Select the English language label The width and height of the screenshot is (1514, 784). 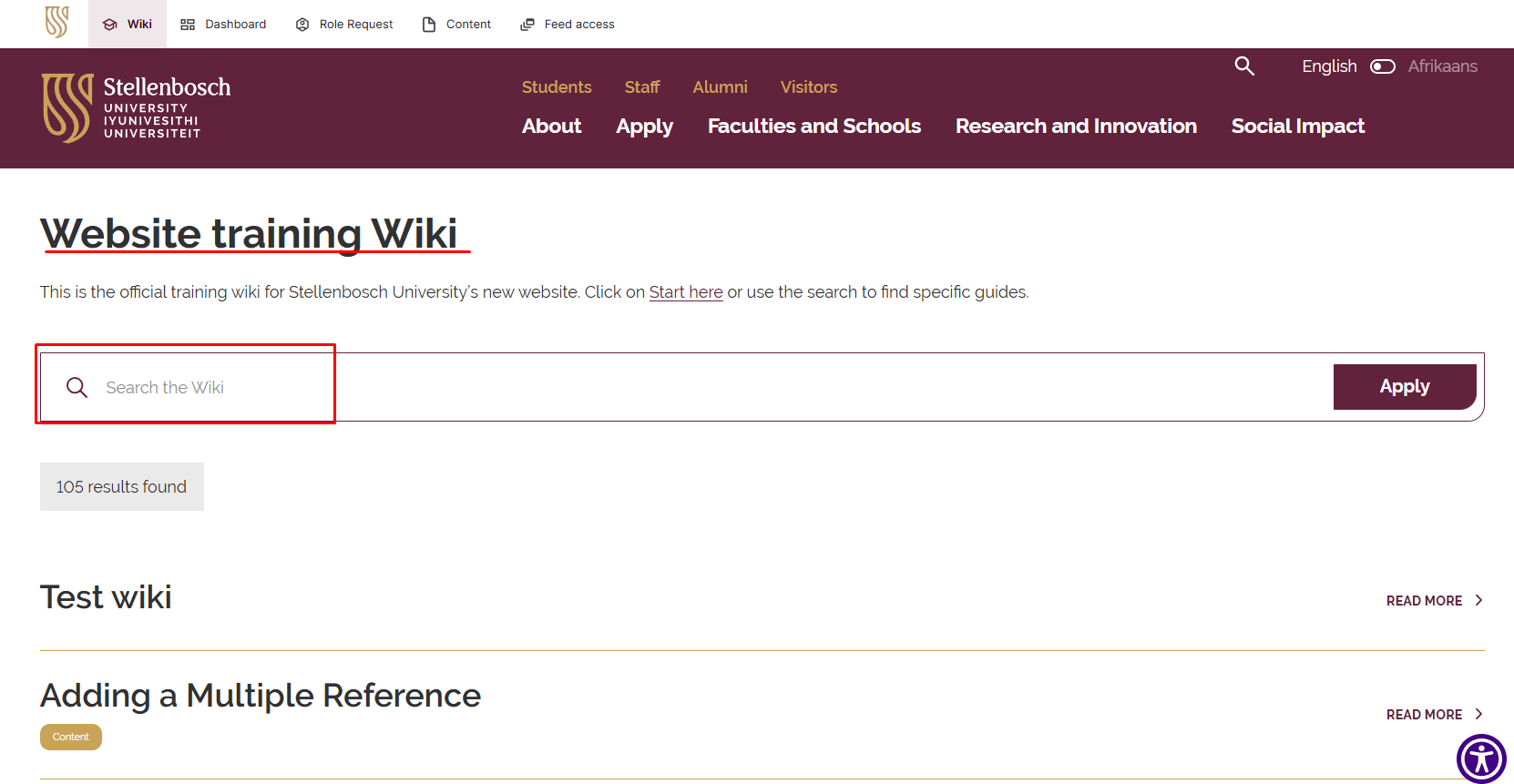pos(1329,66)
